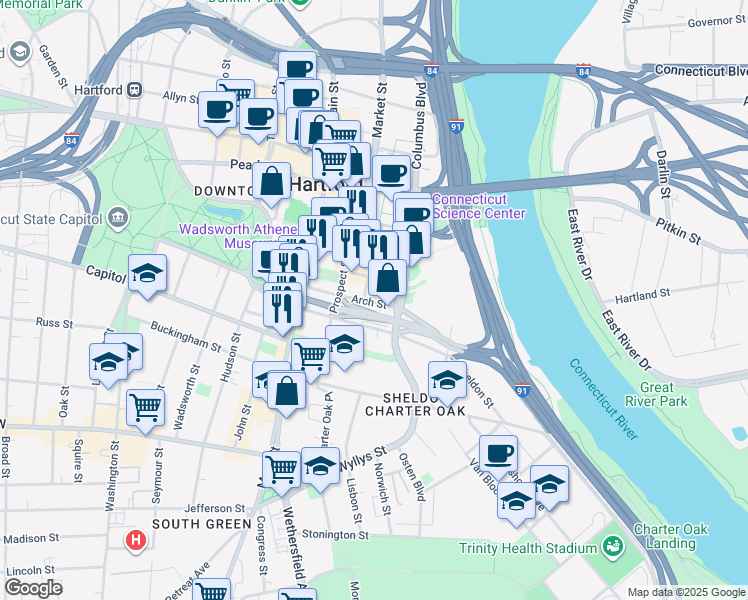Select the school marker on Capitol Ave
748x600 pixels.
[x=147, y=275]
